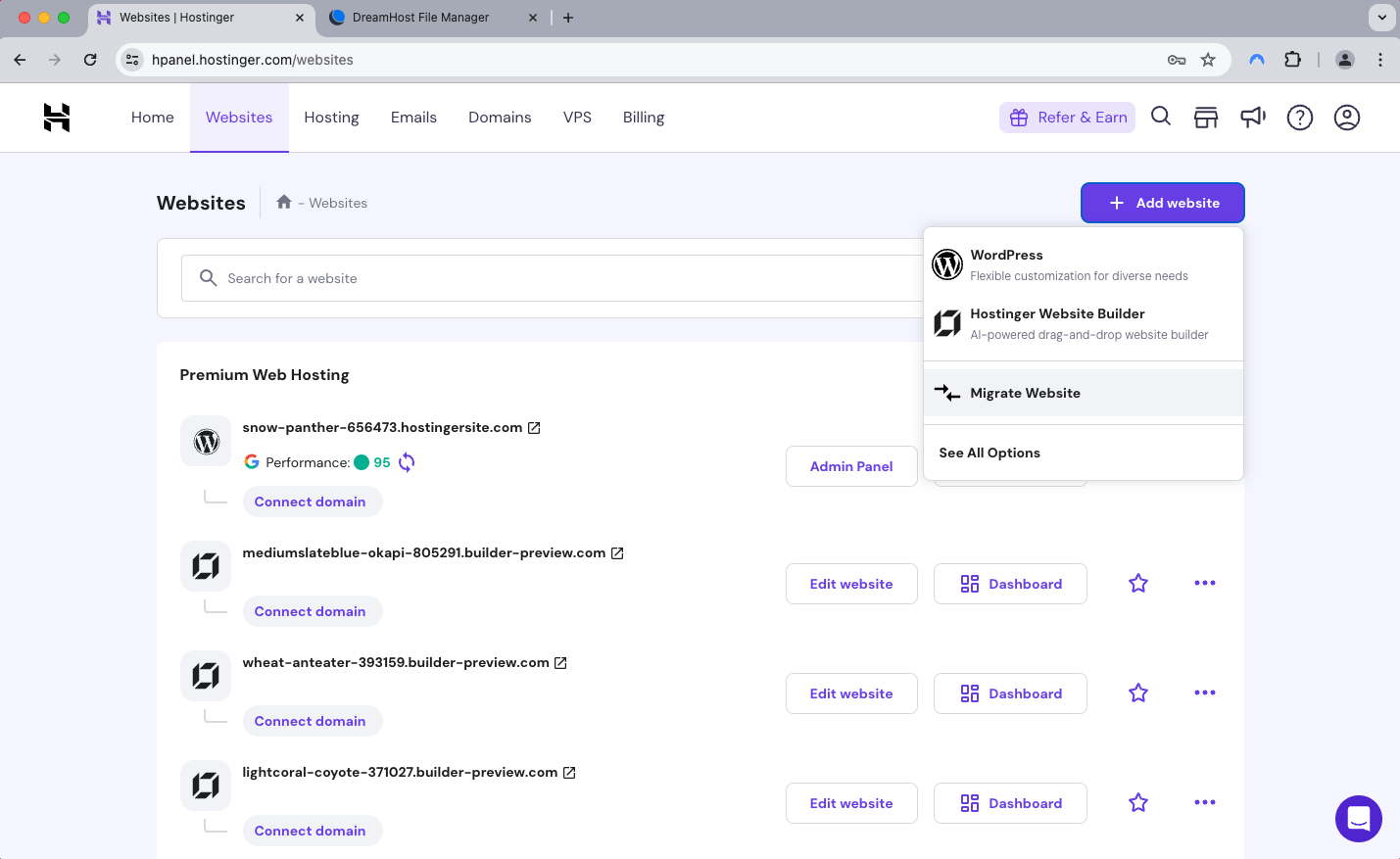The width and height of the screenshot is (1400, 859).
Task: Edit website for lightcoral-coyote
Action: [x=851, y=803]
